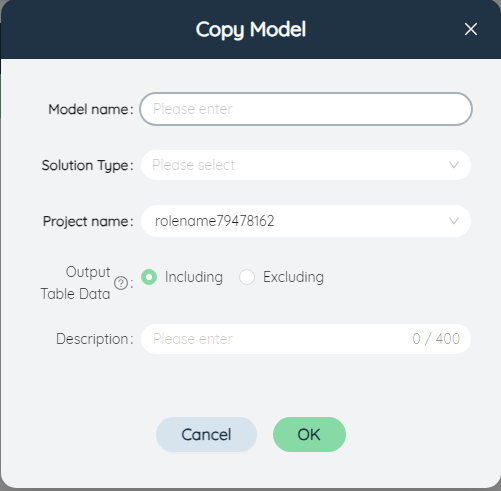Close the Copy Model dialog
The width and height of the screenshot is (501, 491).
tap(471, 29)
